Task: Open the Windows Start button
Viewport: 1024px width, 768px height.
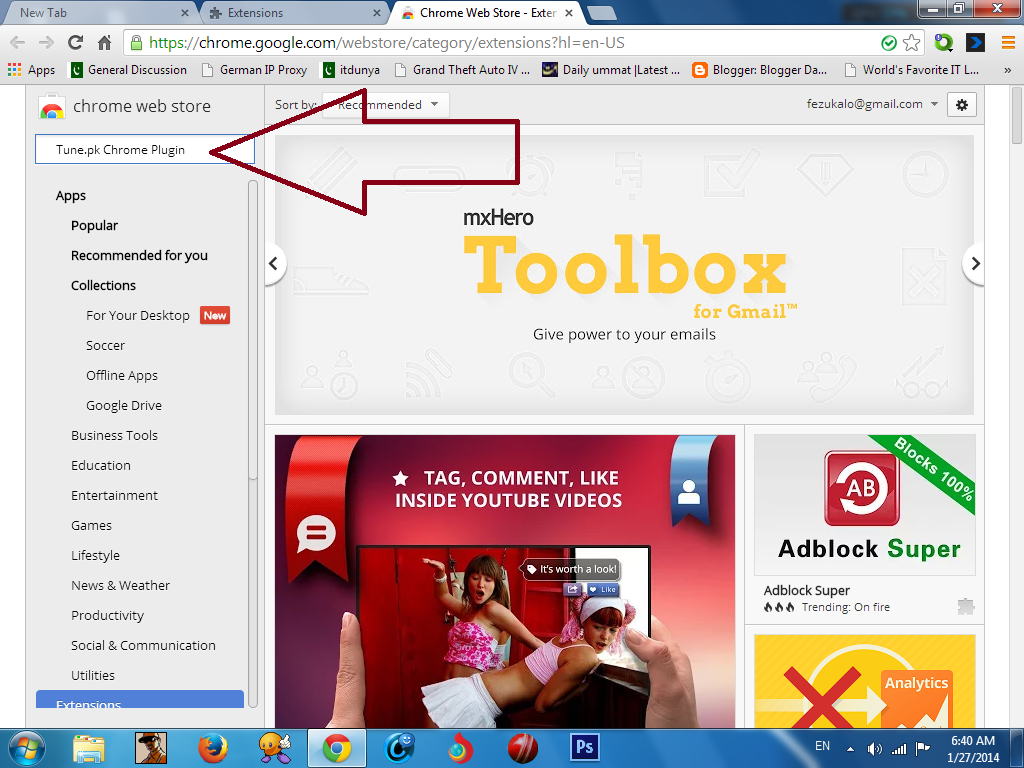Action: tap(27, 748)
